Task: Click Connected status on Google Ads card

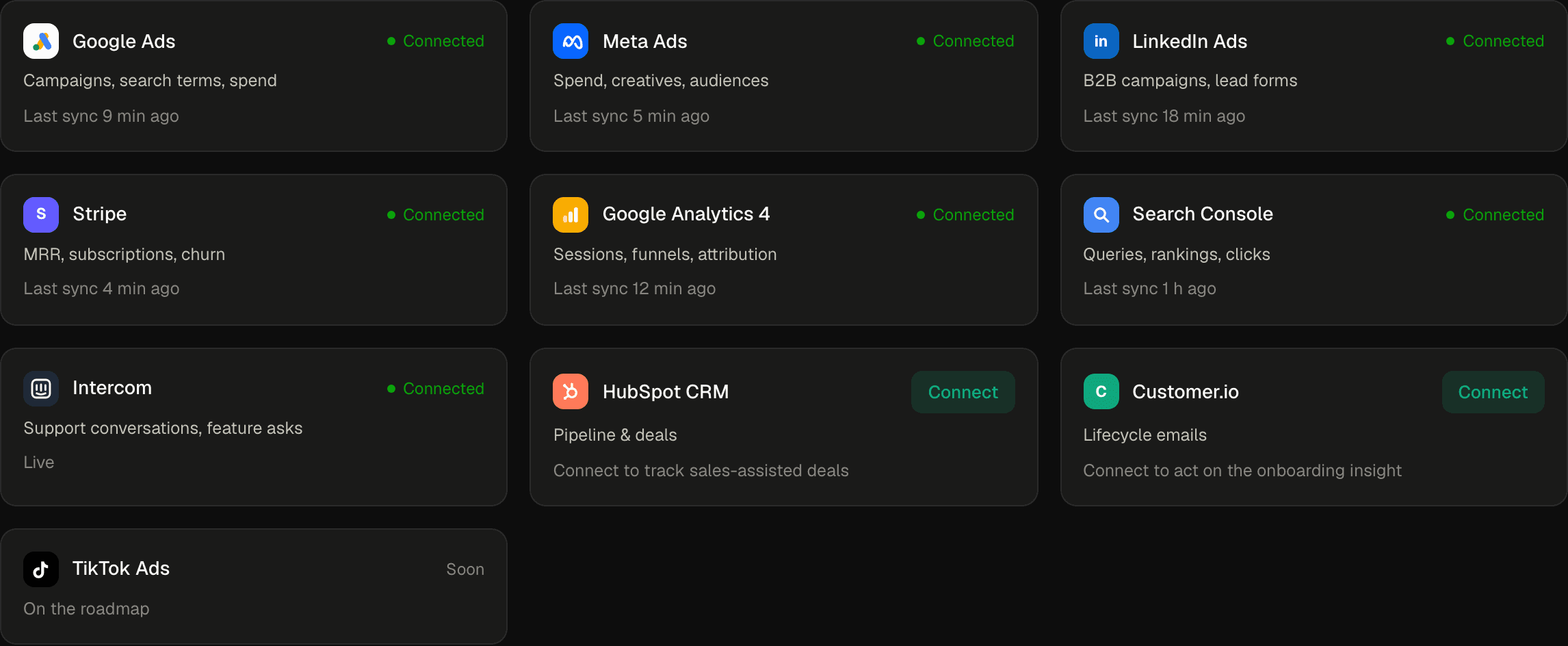Action: (436, 41)
